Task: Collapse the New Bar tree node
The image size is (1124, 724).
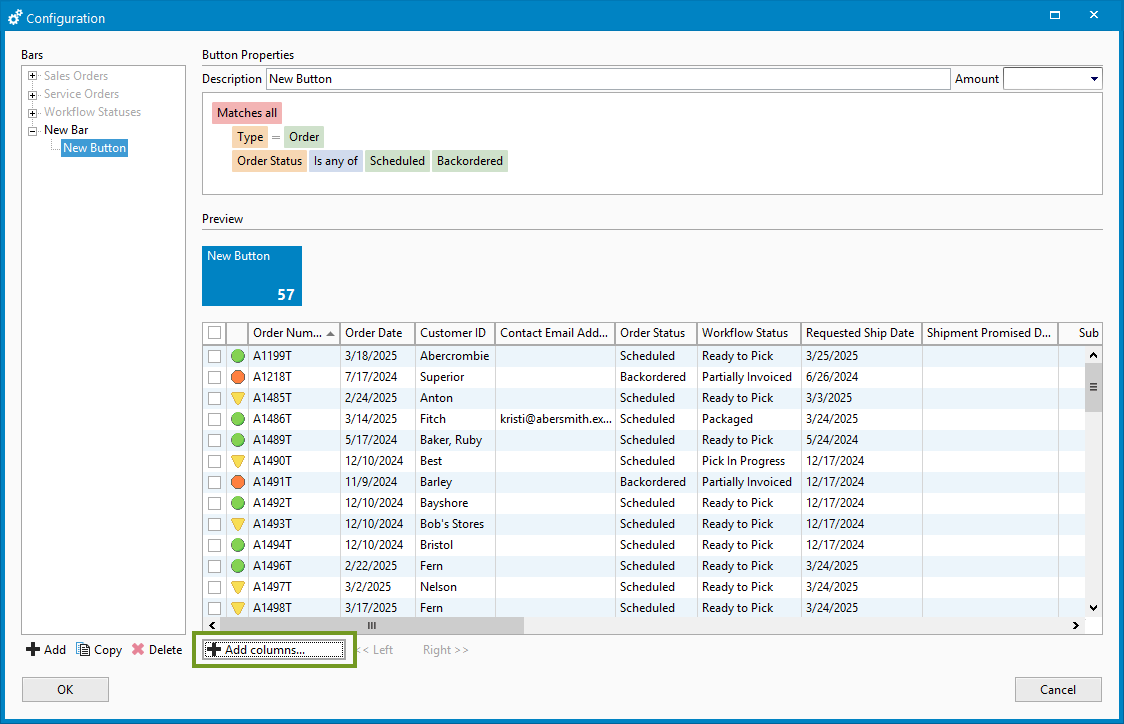Action: click(x=33, y=130)
